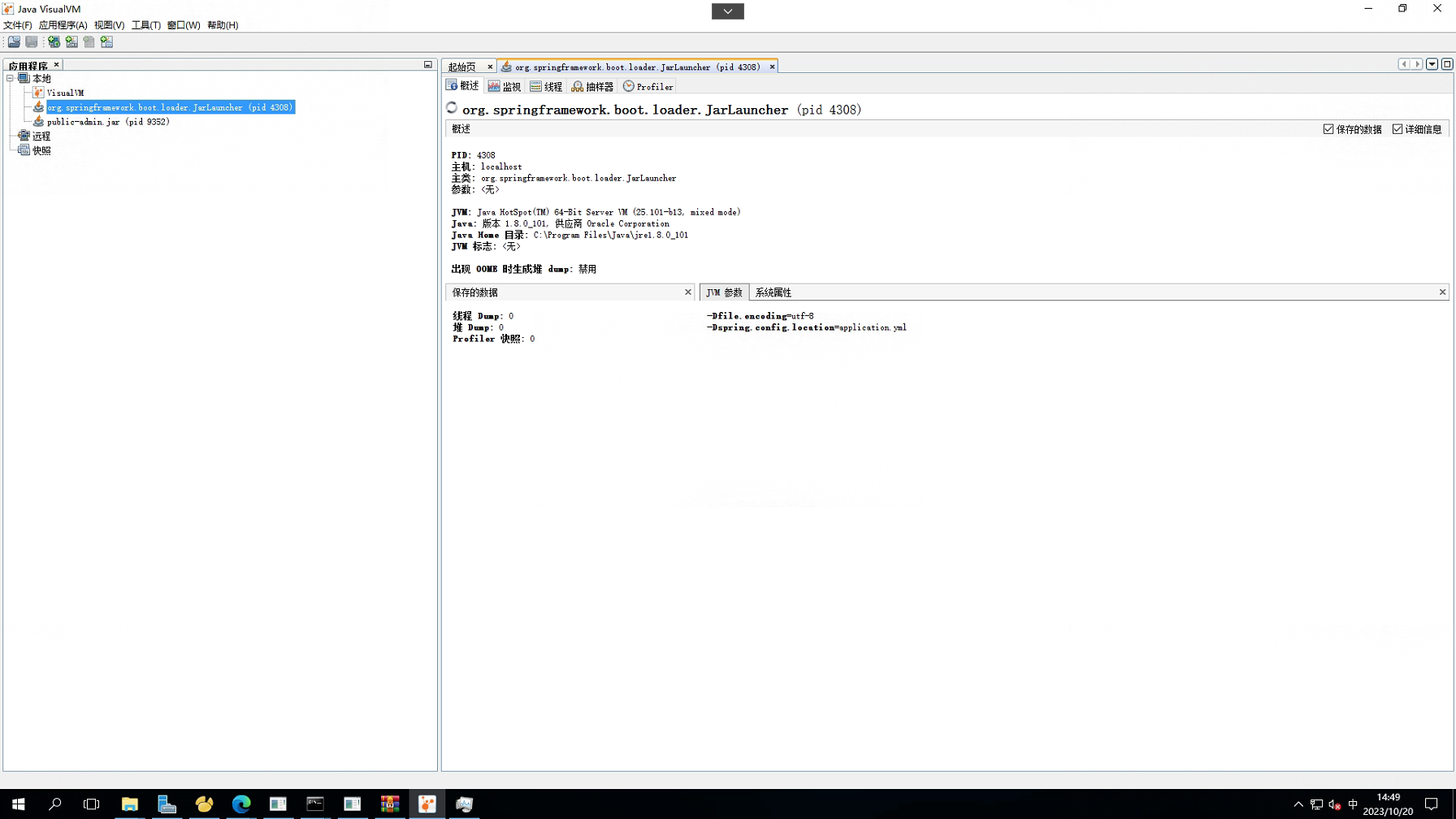Viewport: 1456px width, 819px height.
Task: Open the WinRAR taskbar icon
Action: coord(390,804)
